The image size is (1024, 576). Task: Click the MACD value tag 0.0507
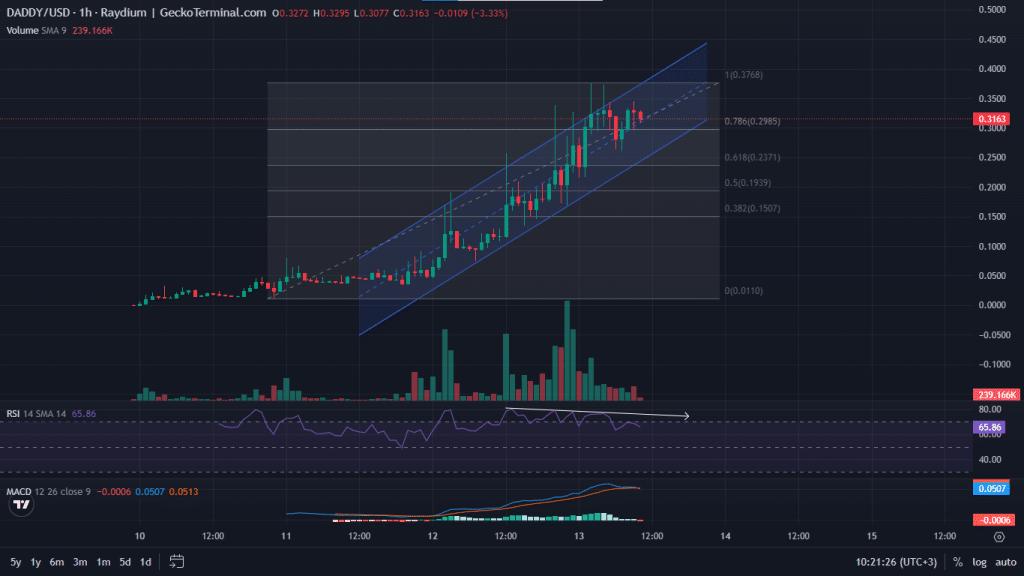[990, 488]
